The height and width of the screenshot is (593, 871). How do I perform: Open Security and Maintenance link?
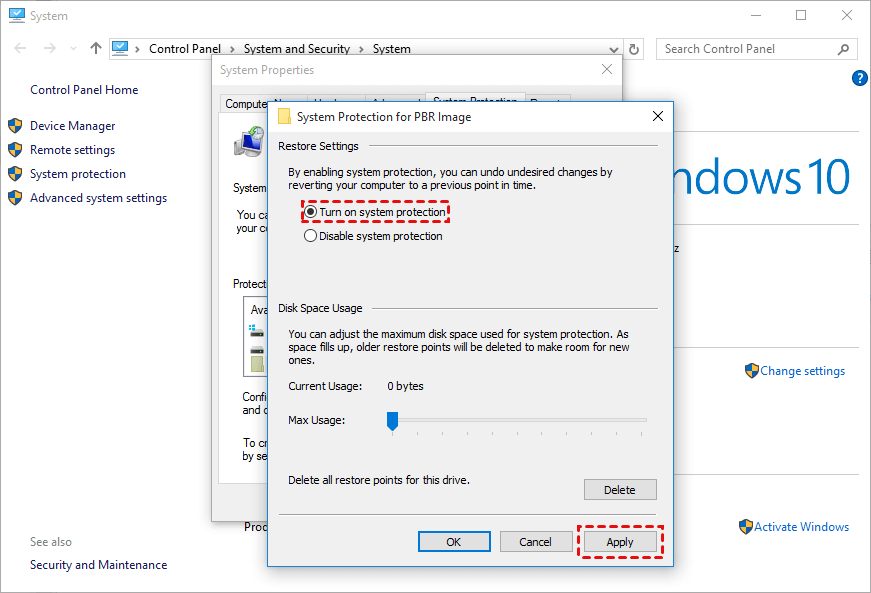[98, 565]
